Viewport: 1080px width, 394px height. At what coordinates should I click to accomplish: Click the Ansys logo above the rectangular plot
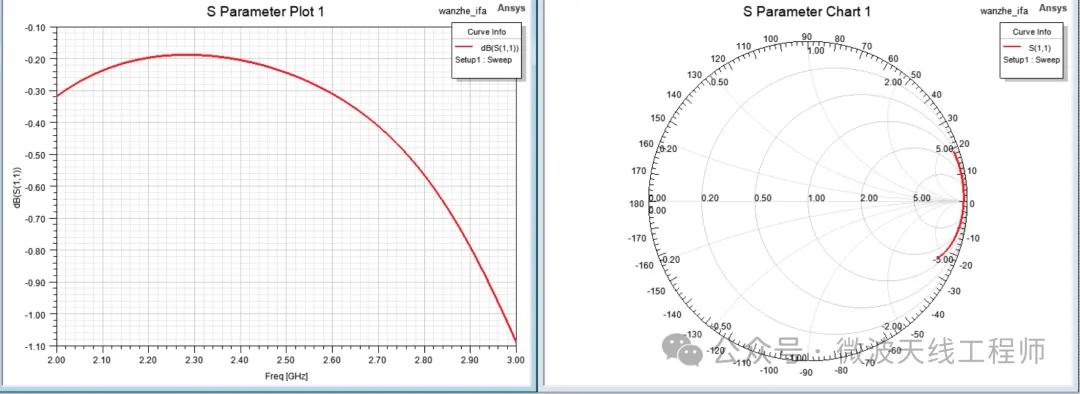point(512,9)
